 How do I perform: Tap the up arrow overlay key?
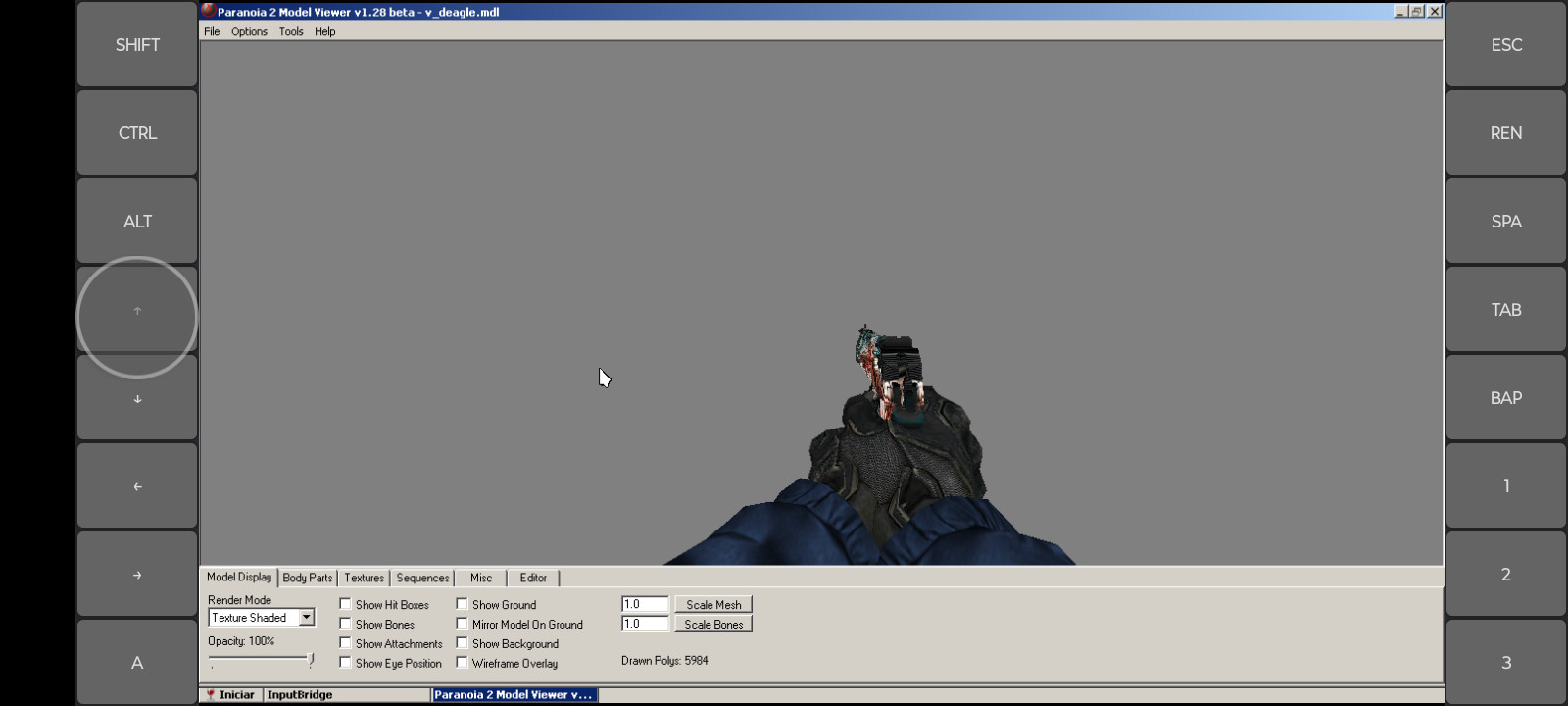tap(137, 311)
